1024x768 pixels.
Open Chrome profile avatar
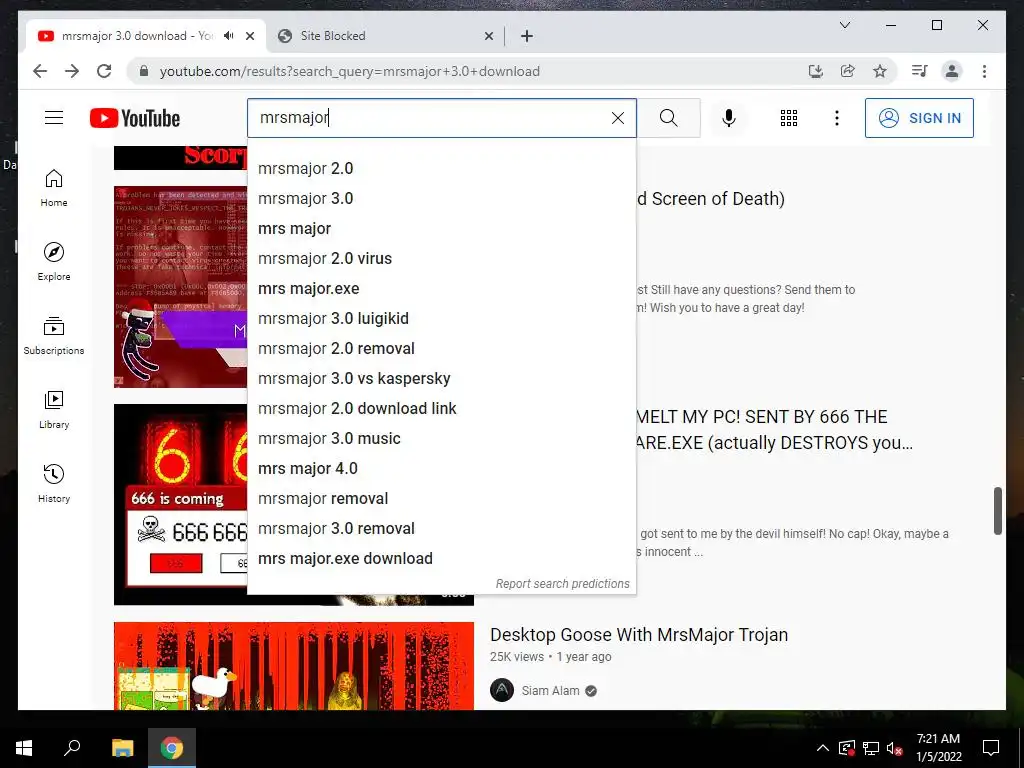pos(952,71)
